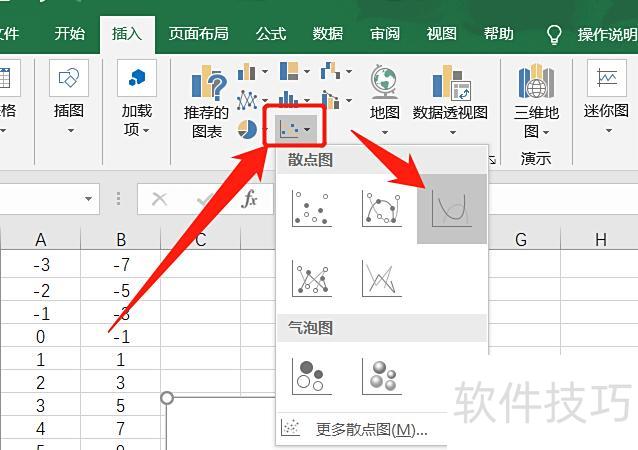Screen dimensions: 638x450
Task: Insert a pie or doughnut chart
Action: coord(247,130)
